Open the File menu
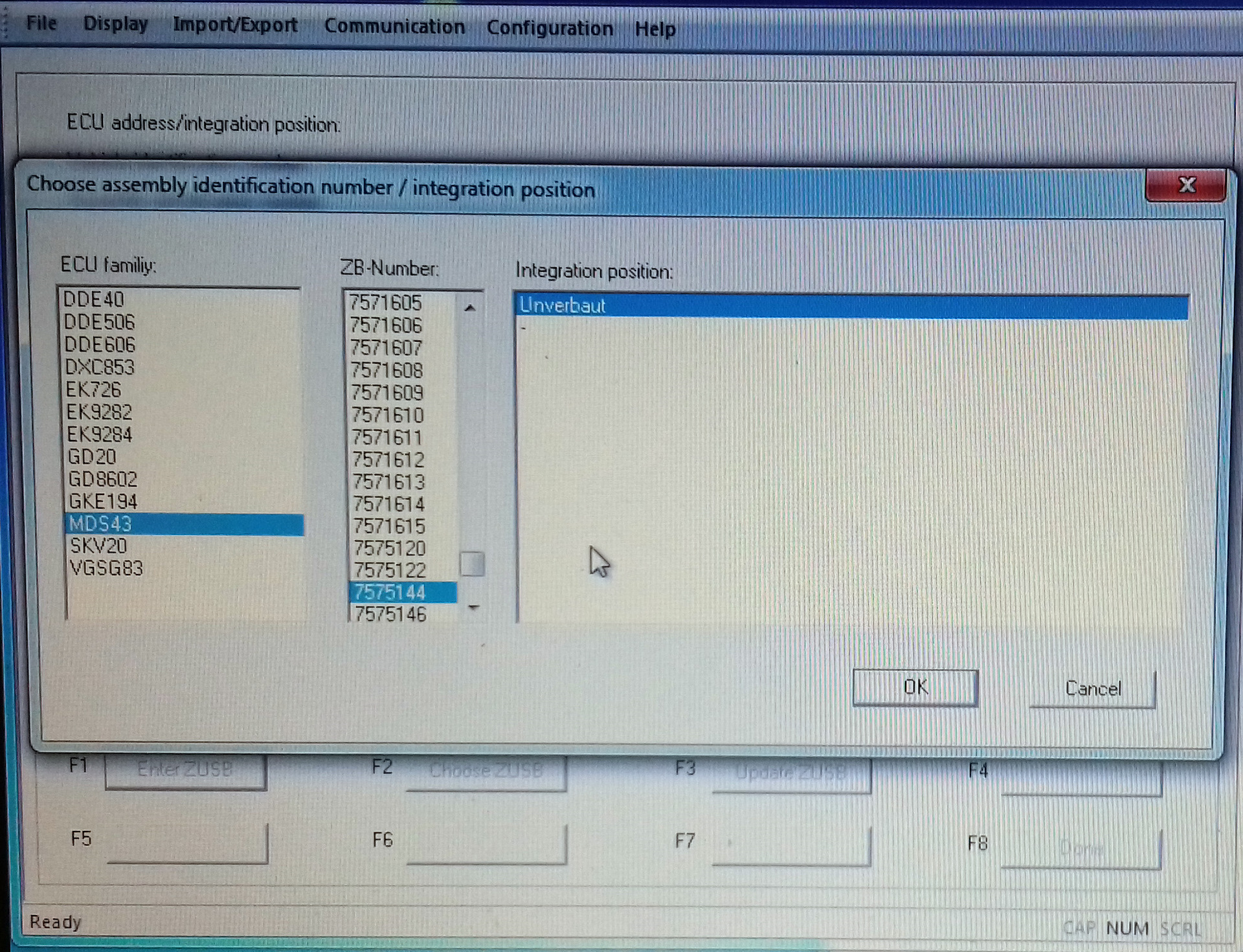Image resolution: width=1243 pixels, height=952 pixels. click(x=41, y=23)
